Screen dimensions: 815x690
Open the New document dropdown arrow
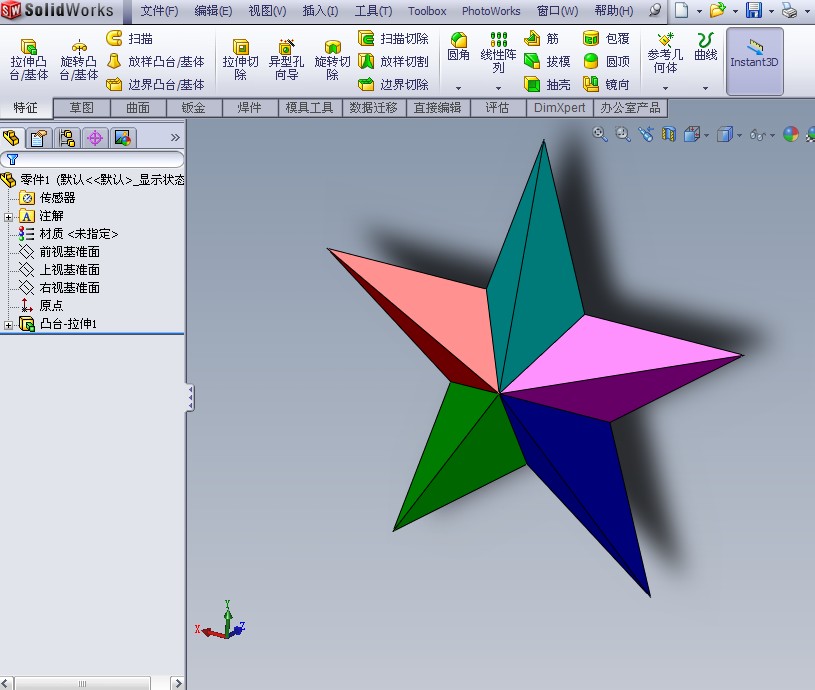click(700, 11)
